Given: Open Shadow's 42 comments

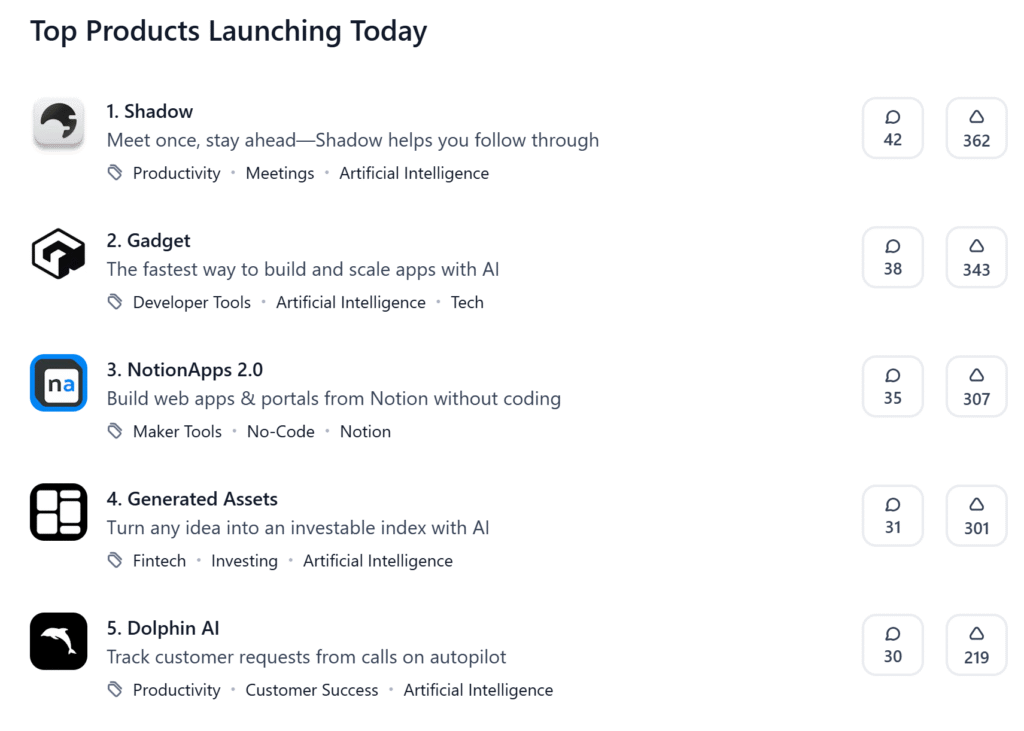Looking at the screenshot, I should 893,128.
